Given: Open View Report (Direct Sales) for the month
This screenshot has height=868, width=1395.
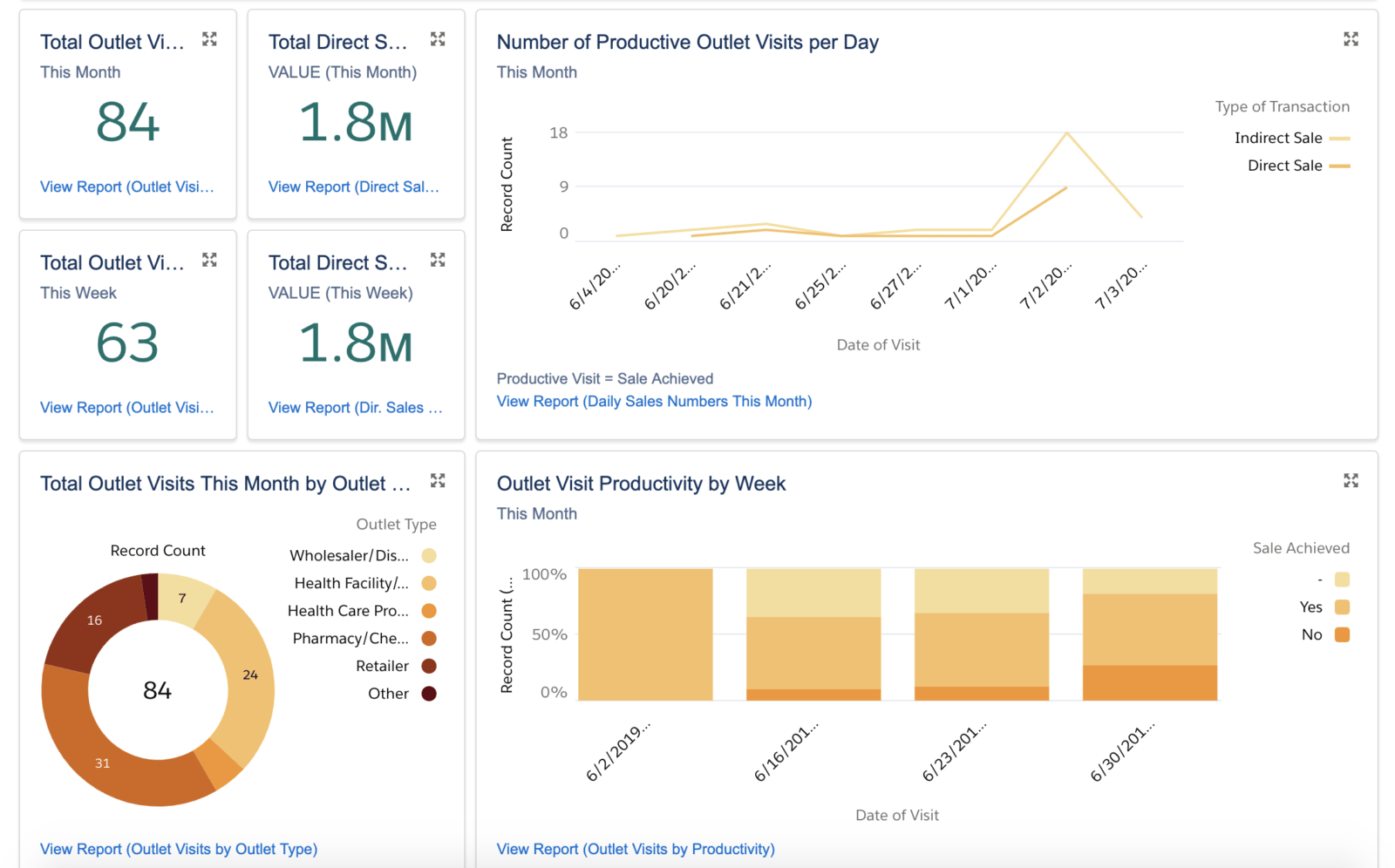Looking at the screenshot, I should click(354, 186).
